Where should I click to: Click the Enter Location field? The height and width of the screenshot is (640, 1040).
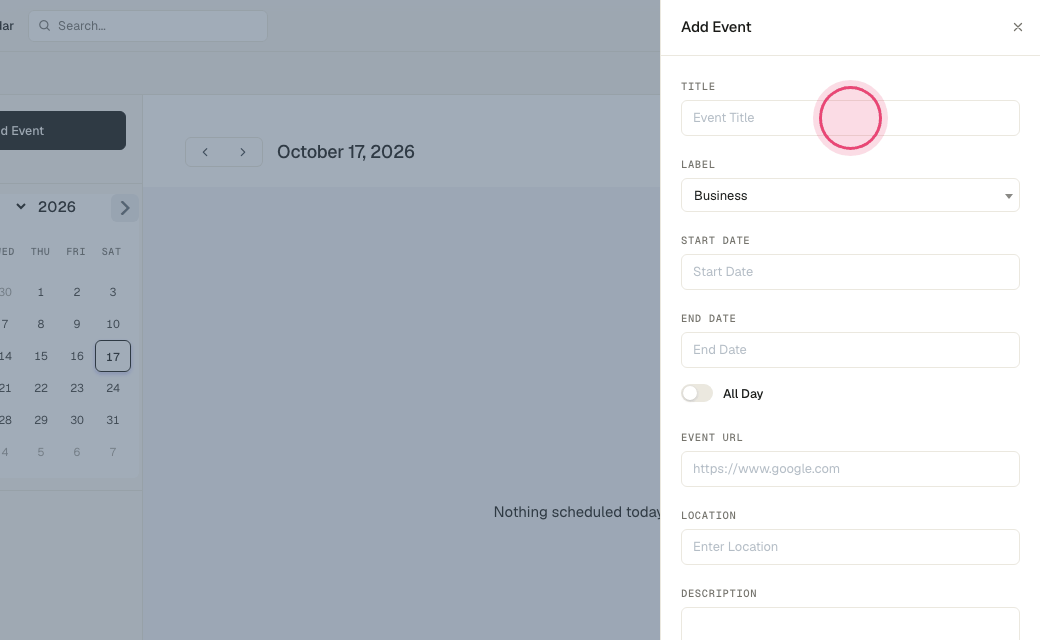click(850, 547)
